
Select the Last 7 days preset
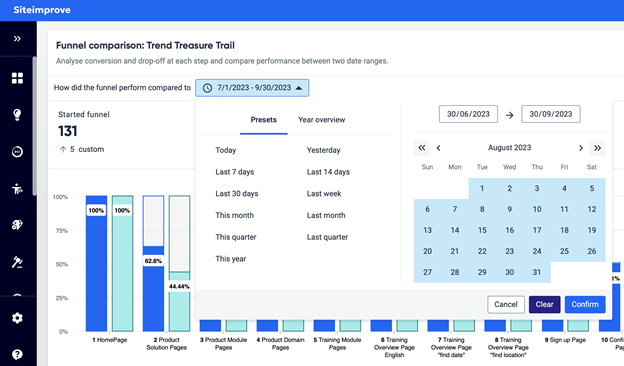(234, 172)
